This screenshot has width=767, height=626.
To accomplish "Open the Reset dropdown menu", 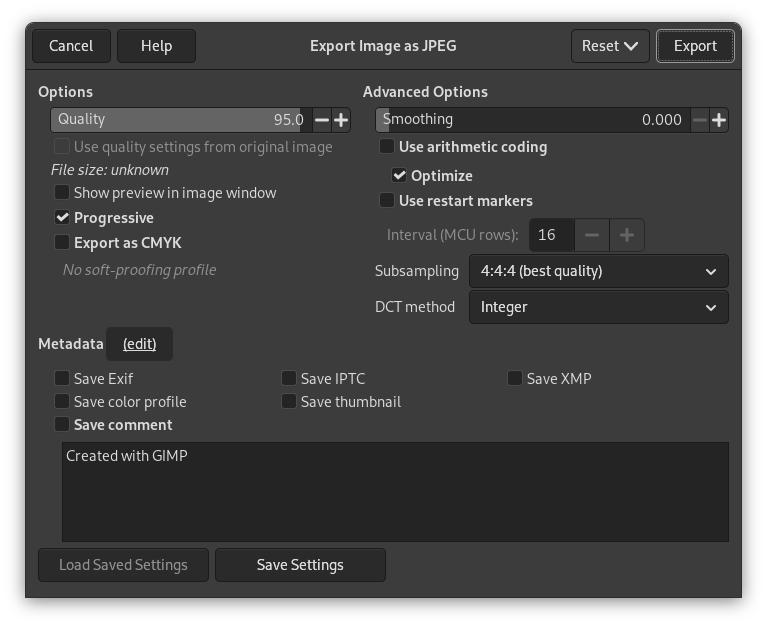I will click(610, 46).
